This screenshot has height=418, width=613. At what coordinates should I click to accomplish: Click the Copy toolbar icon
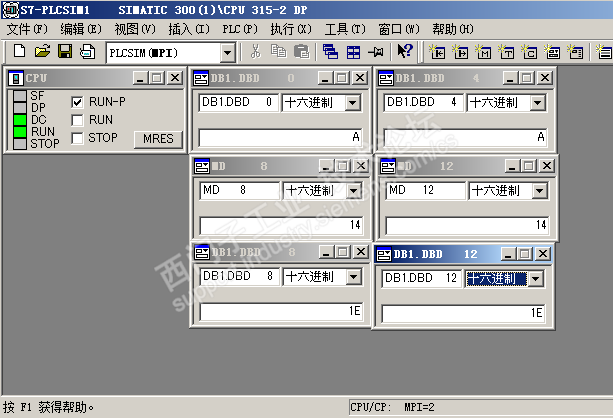coord(278,51)
